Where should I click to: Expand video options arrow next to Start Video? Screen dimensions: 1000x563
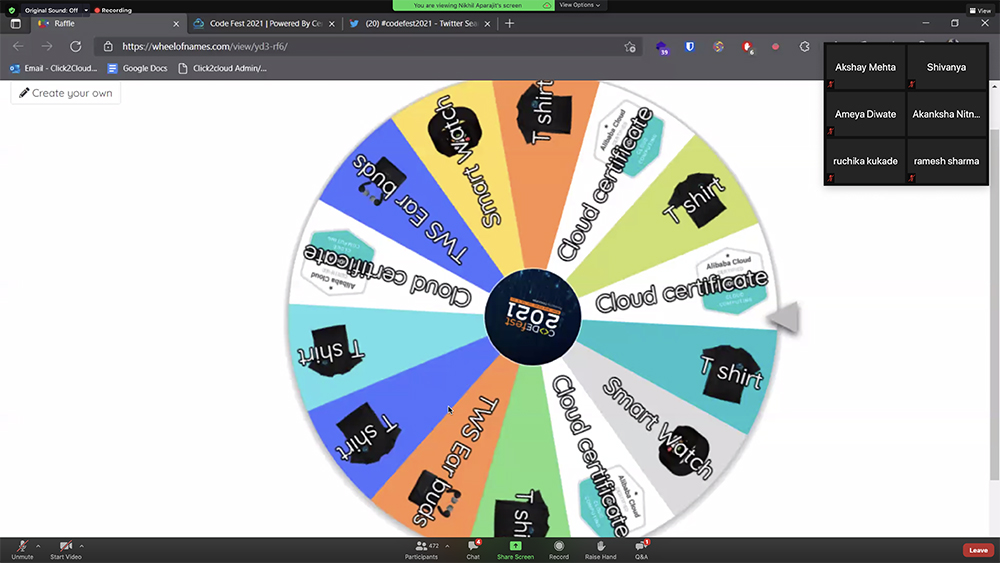point(82,546)
